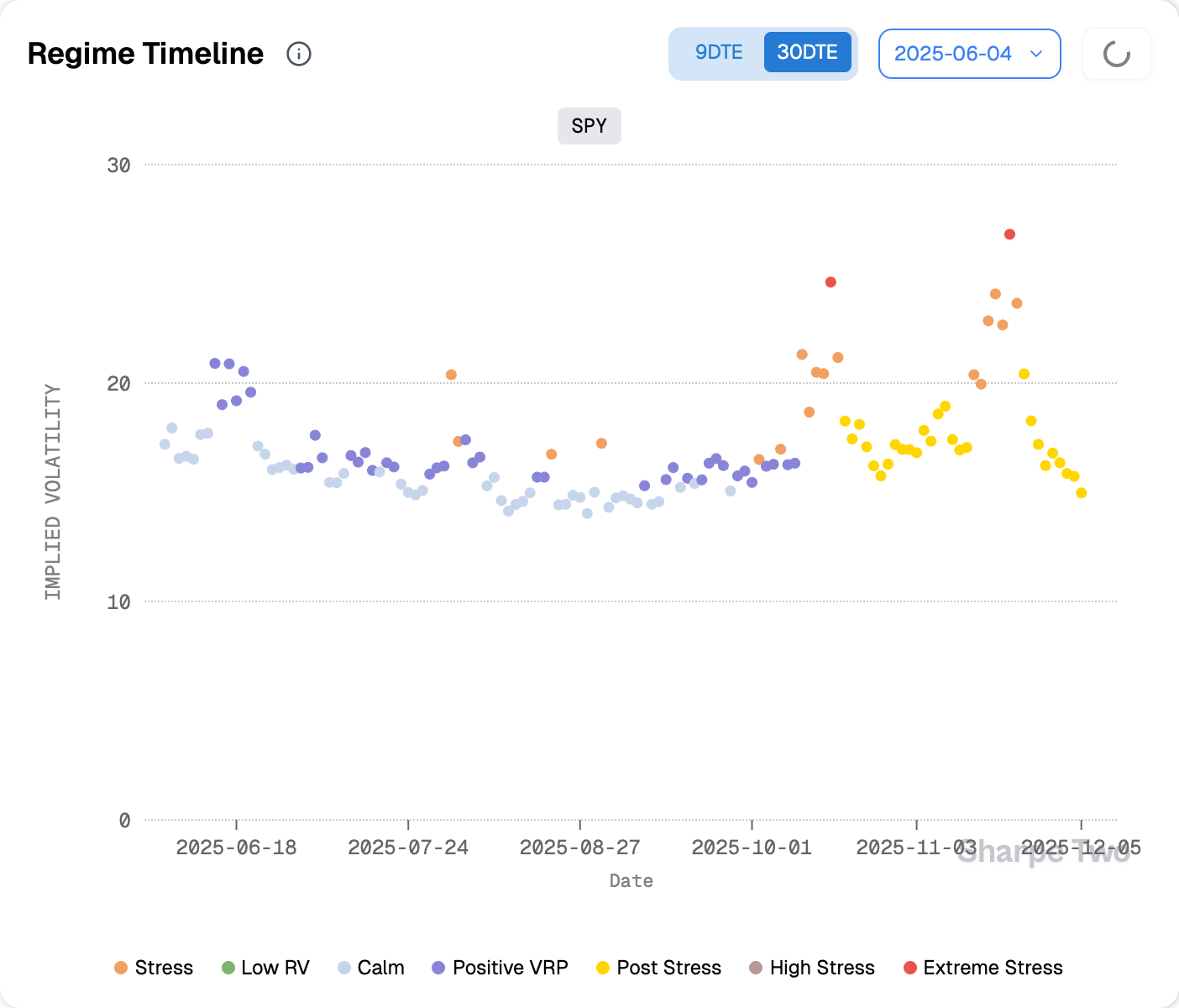Click the Post Stress yellow legend dot
This screenshot has height=1008, width=1179.
[x=603, y=968]
